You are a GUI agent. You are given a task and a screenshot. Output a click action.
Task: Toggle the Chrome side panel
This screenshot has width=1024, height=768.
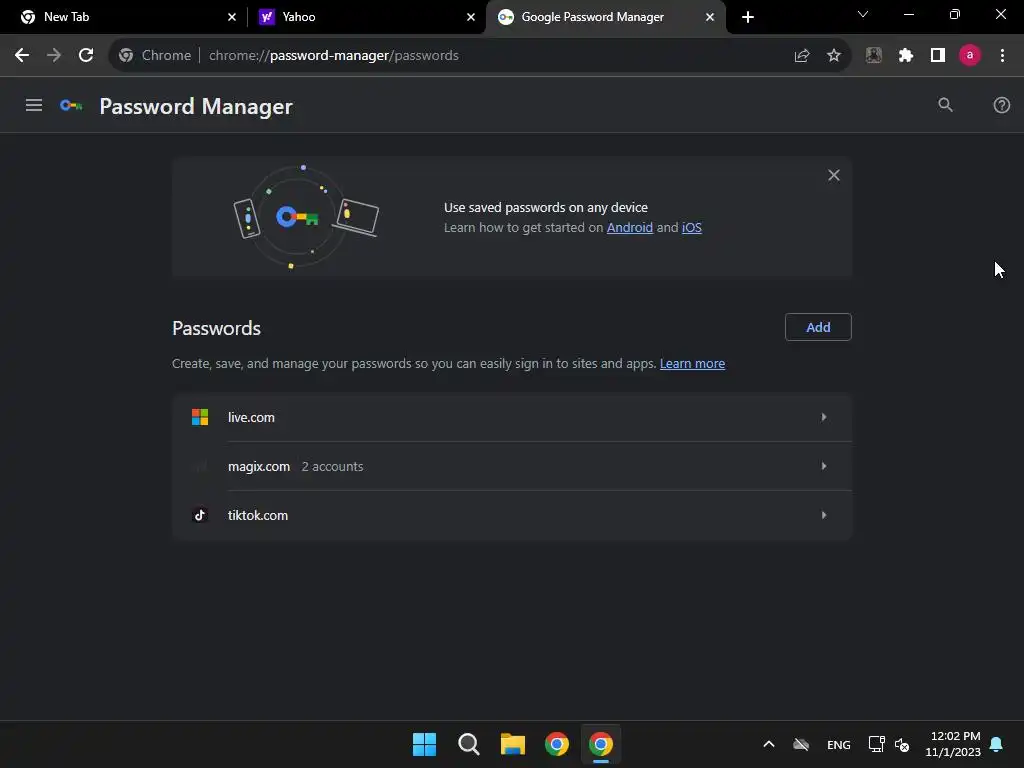coord(937,56)
